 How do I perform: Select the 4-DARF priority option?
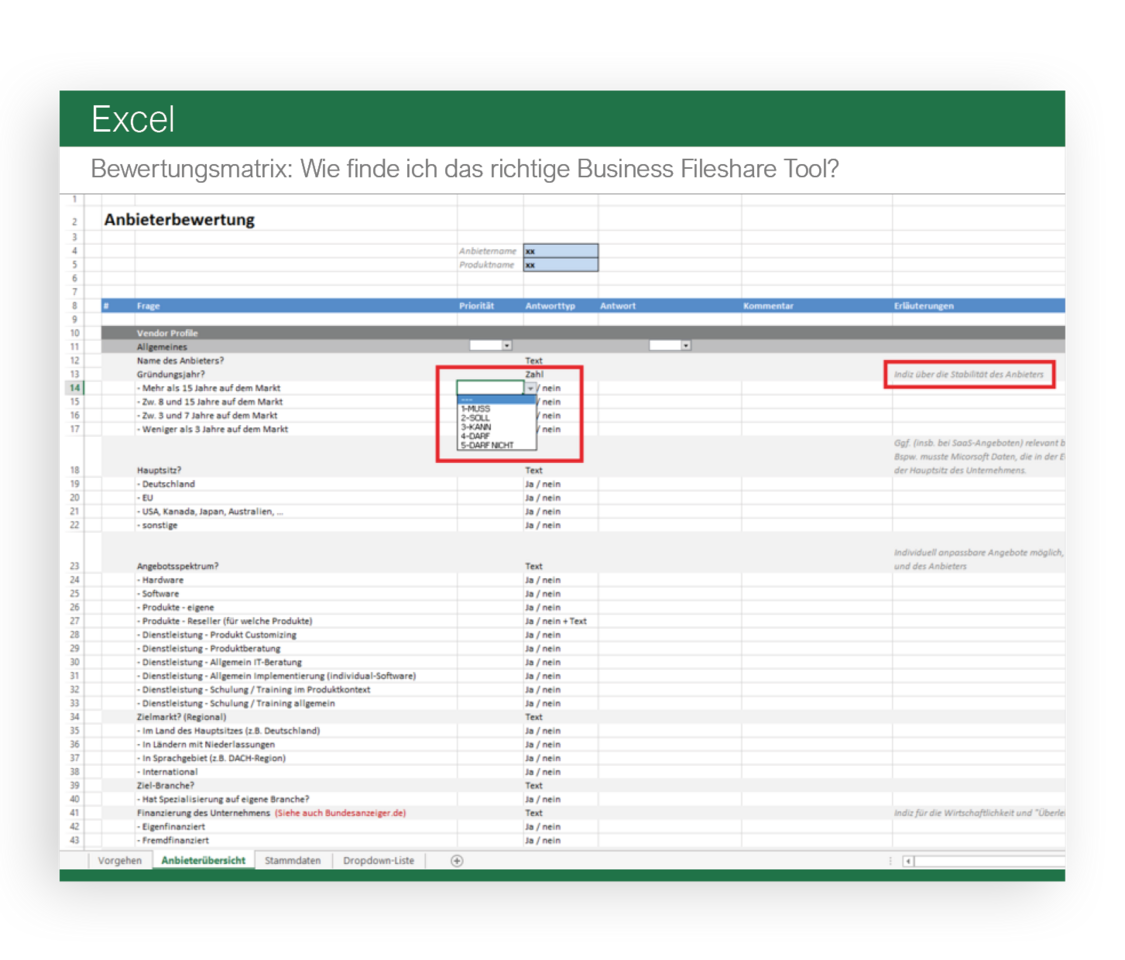tap(475, 436)
